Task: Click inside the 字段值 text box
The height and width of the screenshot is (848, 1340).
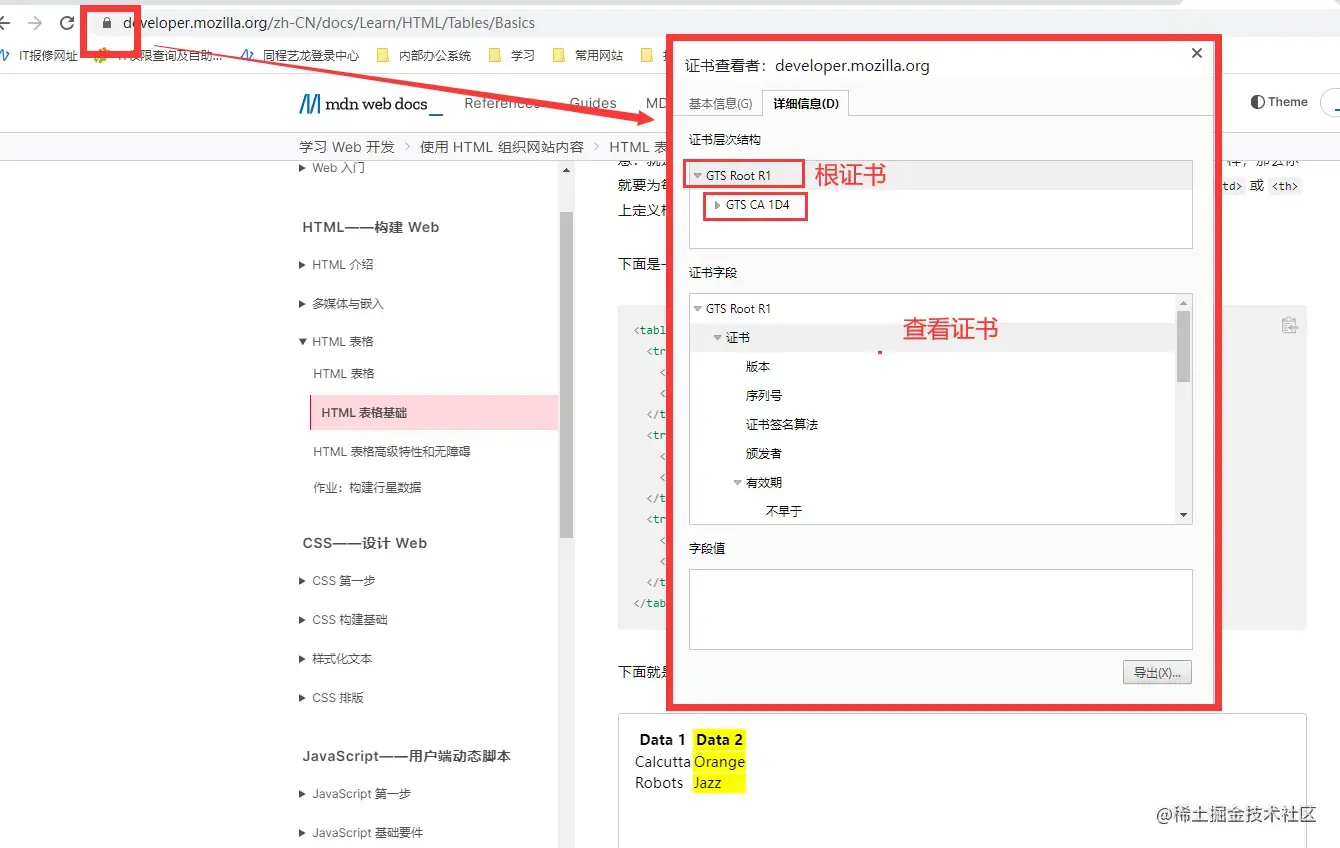Action: tap(940, 609)
